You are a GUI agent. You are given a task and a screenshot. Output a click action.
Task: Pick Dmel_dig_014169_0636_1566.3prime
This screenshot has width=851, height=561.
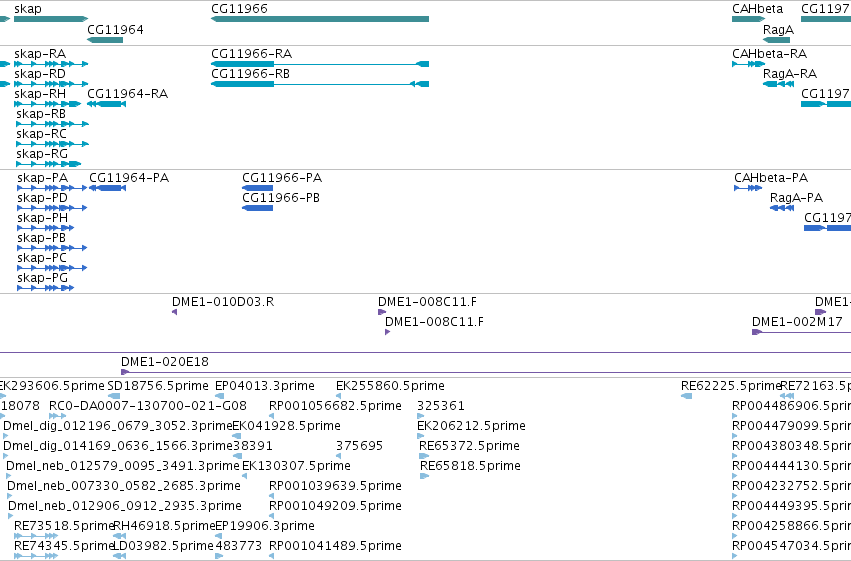[6, 456]
